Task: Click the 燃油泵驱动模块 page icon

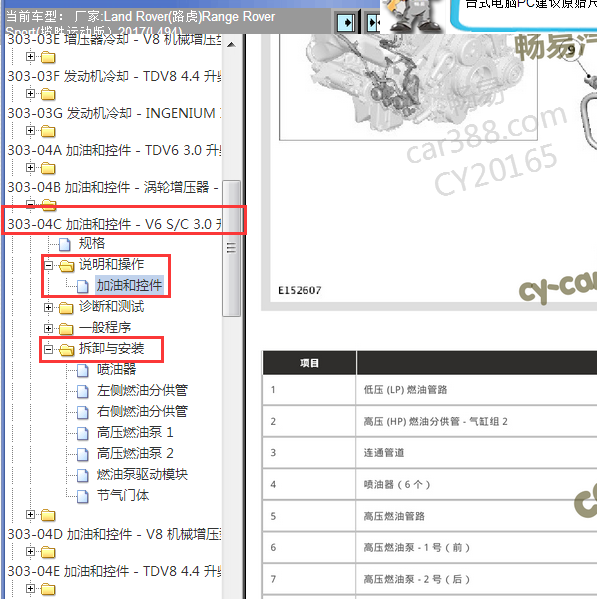Action: [83, 475]
